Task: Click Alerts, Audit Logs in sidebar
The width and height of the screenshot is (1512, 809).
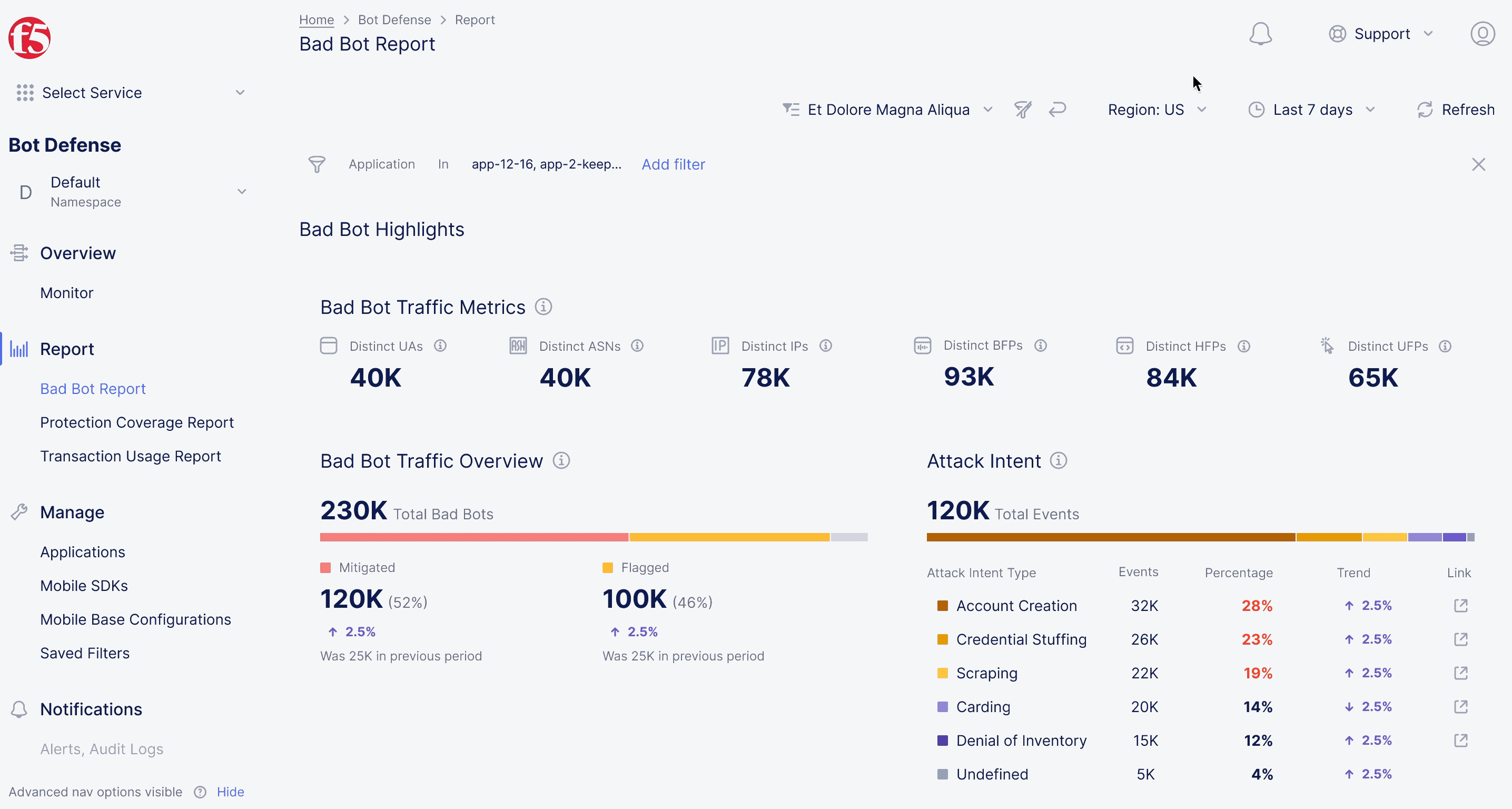Action: (102, 749)
